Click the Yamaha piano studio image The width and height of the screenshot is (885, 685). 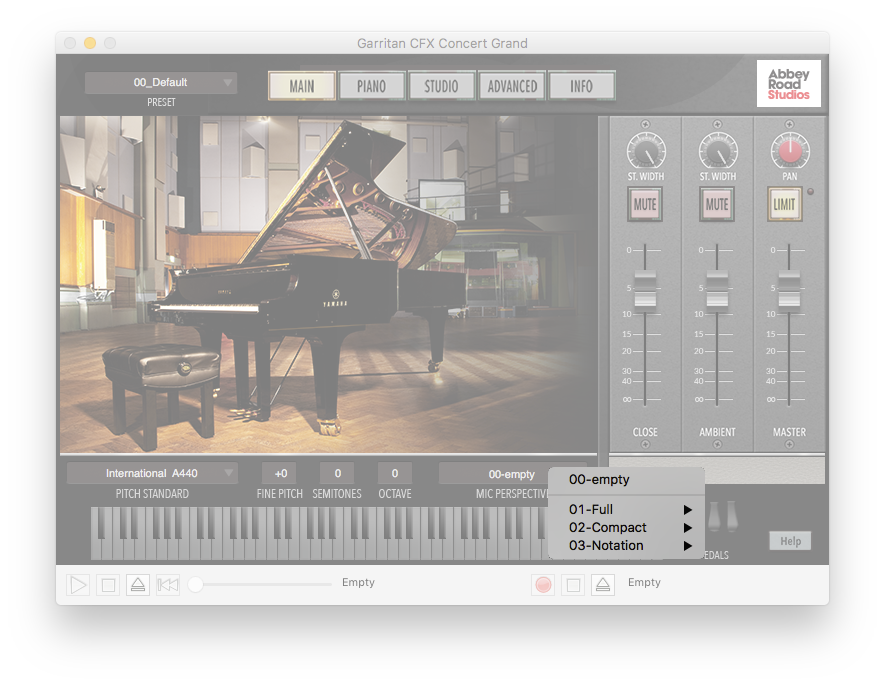328,284
